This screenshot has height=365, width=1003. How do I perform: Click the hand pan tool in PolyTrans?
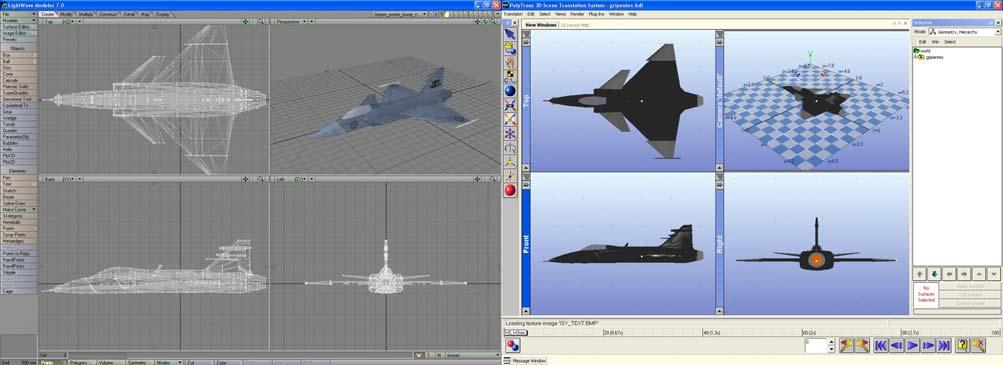click(510, 63)
